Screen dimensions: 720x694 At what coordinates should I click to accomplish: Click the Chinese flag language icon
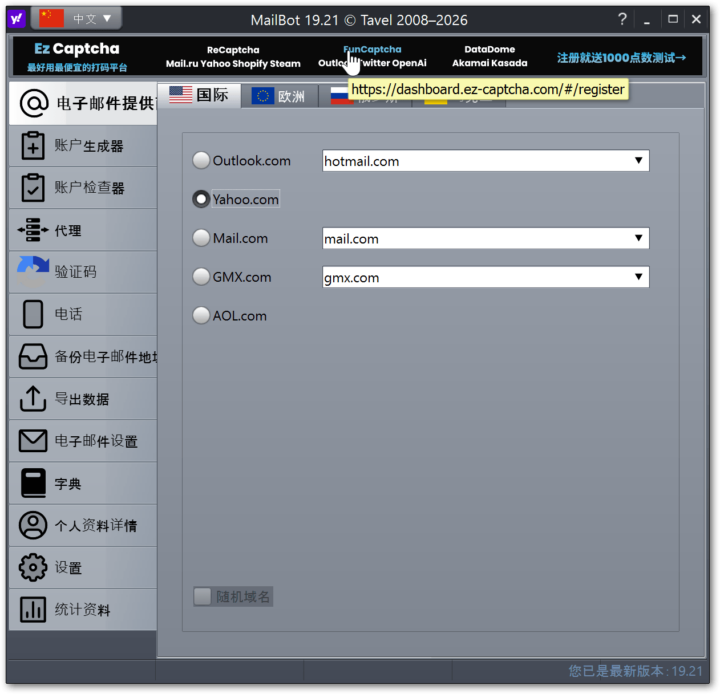click(51, 18)
